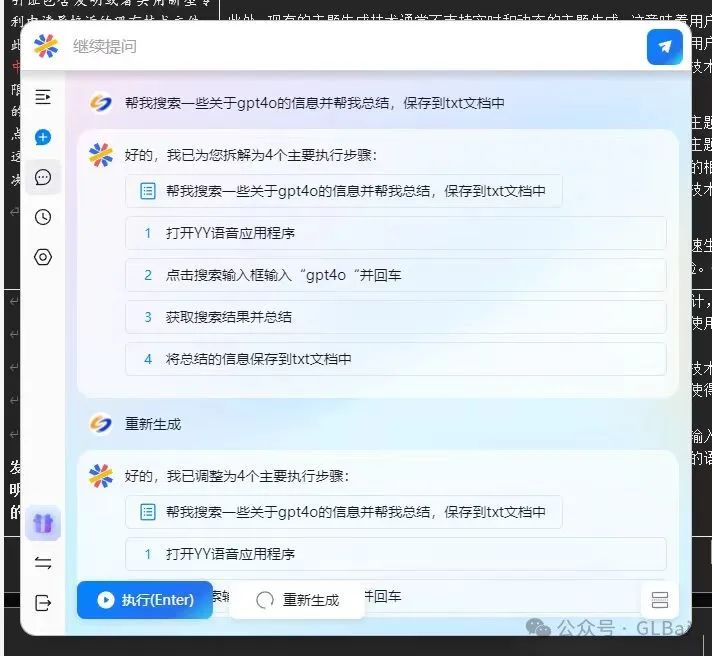Type in the 继续提问 input field

pyautogui.click(x=350, y=47)
